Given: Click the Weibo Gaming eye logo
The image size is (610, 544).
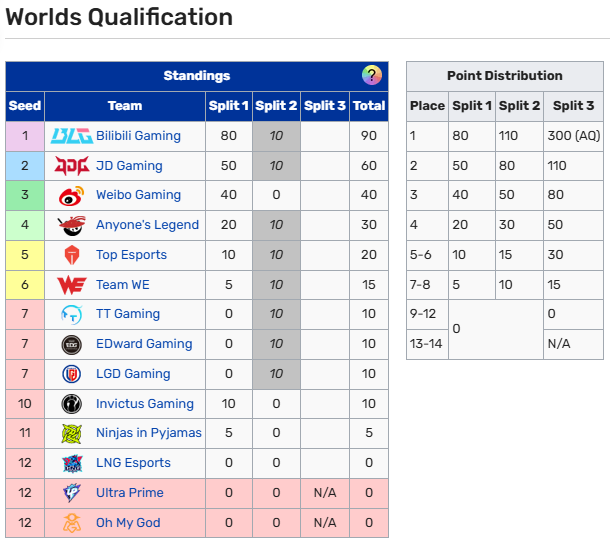Looking at the screenshot, I should coord(72,196).
